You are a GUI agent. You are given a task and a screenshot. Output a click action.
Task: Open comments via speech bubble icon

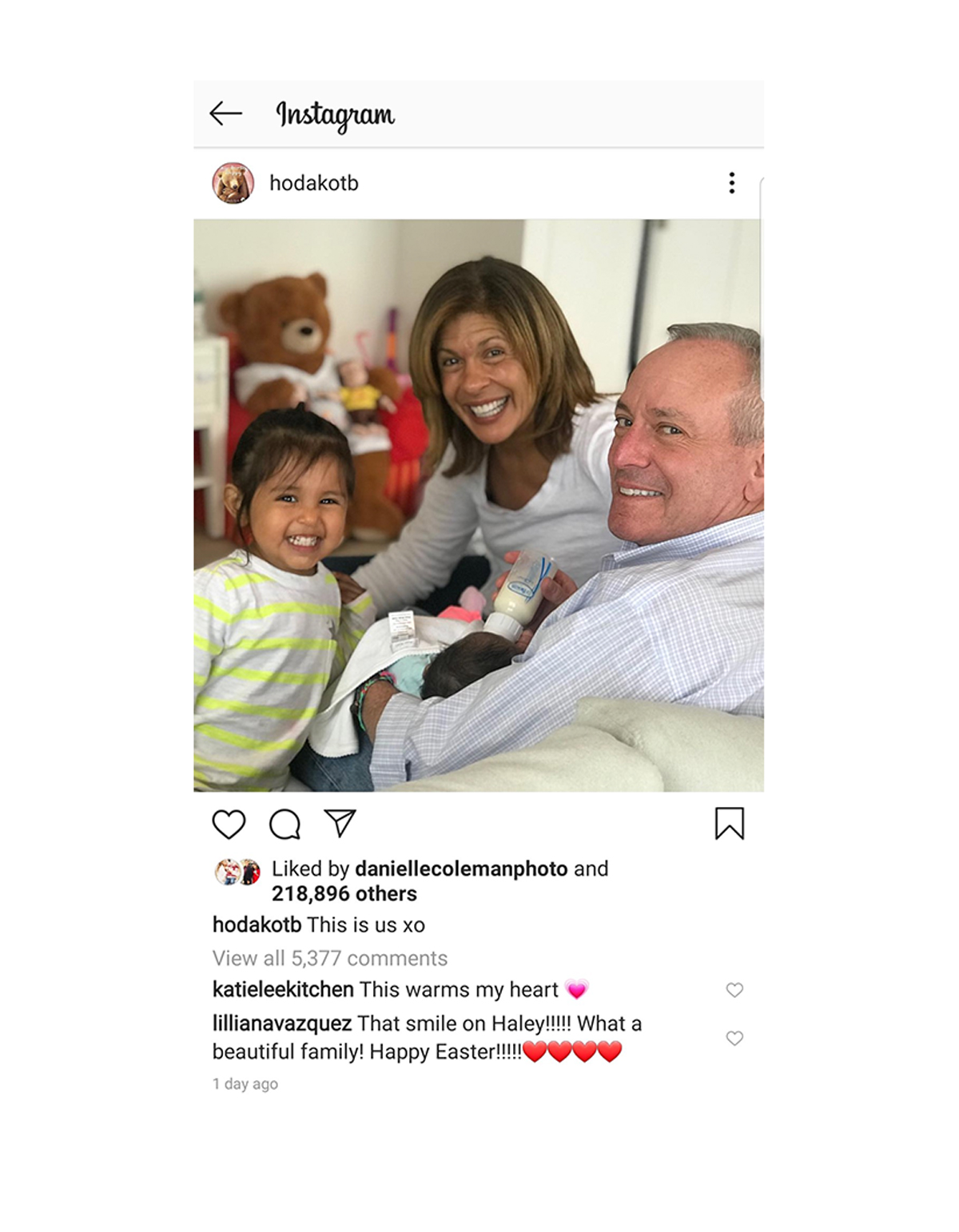coord(285,824)
